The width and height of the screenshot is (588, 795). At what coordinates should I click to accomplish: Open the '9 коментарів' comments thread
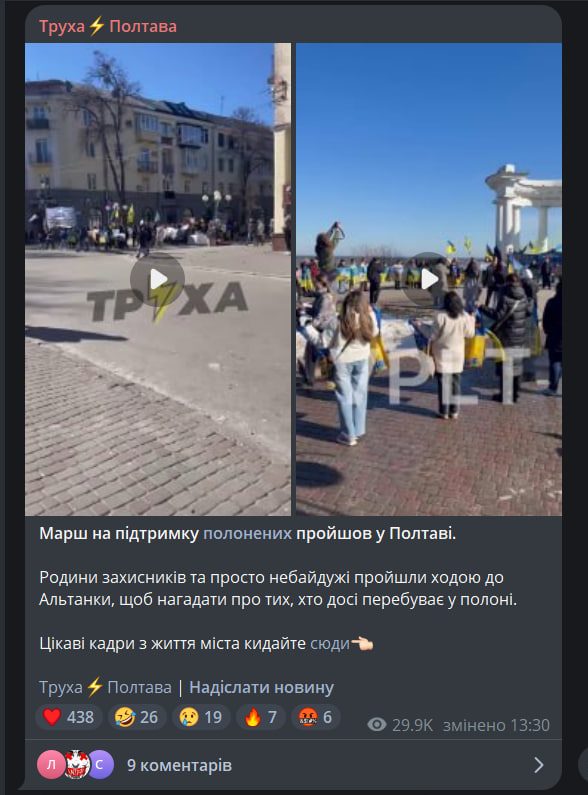coord(179,765)
